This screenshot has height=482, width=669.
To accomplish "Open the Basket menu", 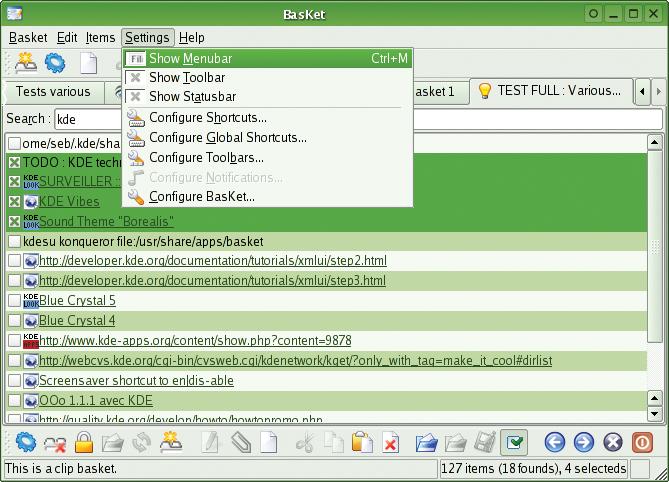I will tap(28, 38).
